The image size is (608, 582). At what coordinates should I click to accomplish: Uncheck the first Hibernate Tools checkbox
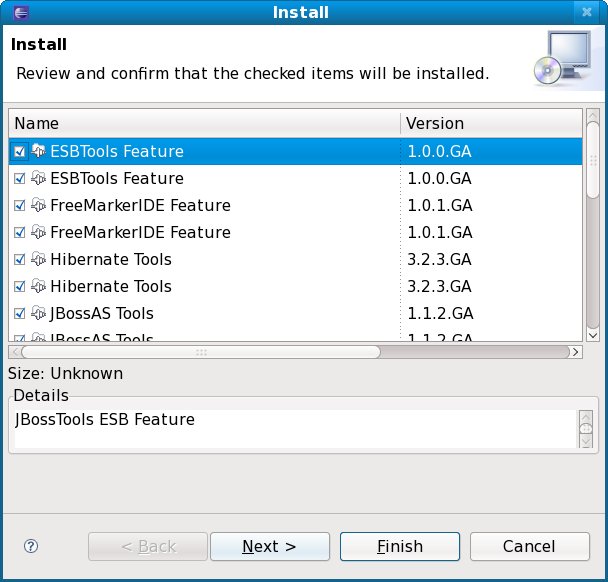(20, 260)
